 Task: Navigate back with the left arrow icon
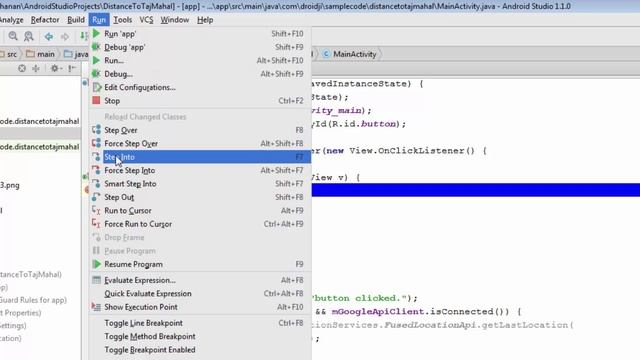[49, 36]
